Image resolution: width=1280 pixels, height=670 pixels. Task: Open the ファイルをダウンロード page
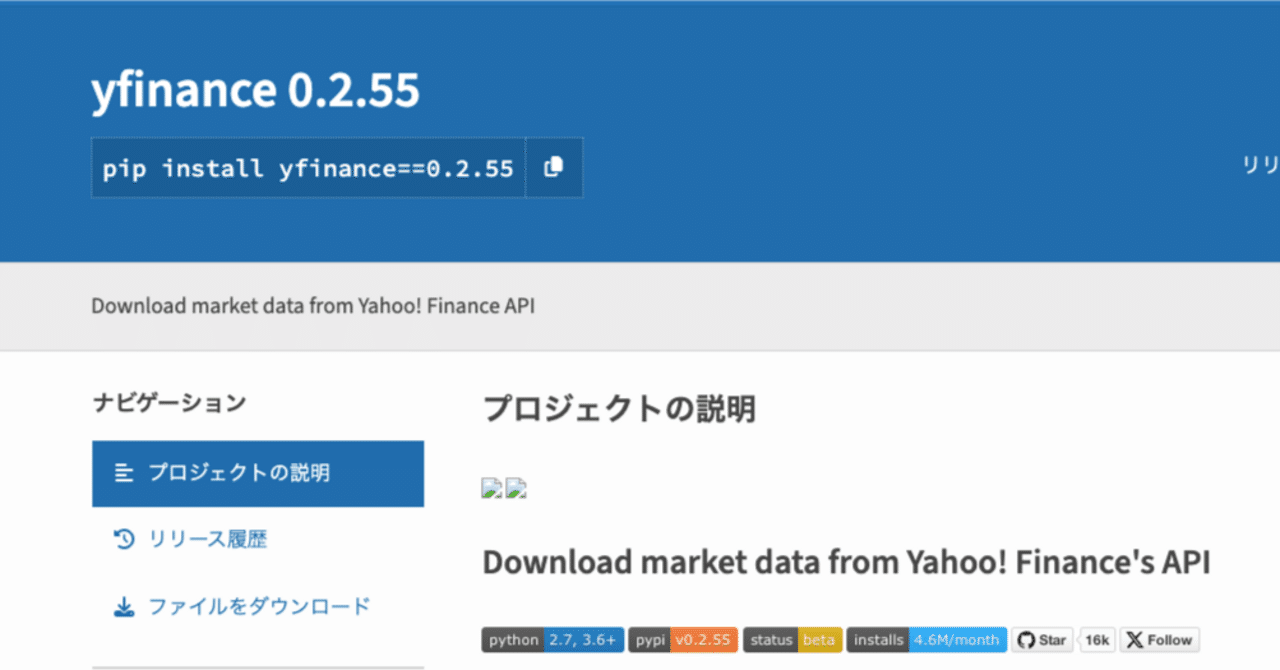pyautogui.click(x=245, y=605)
